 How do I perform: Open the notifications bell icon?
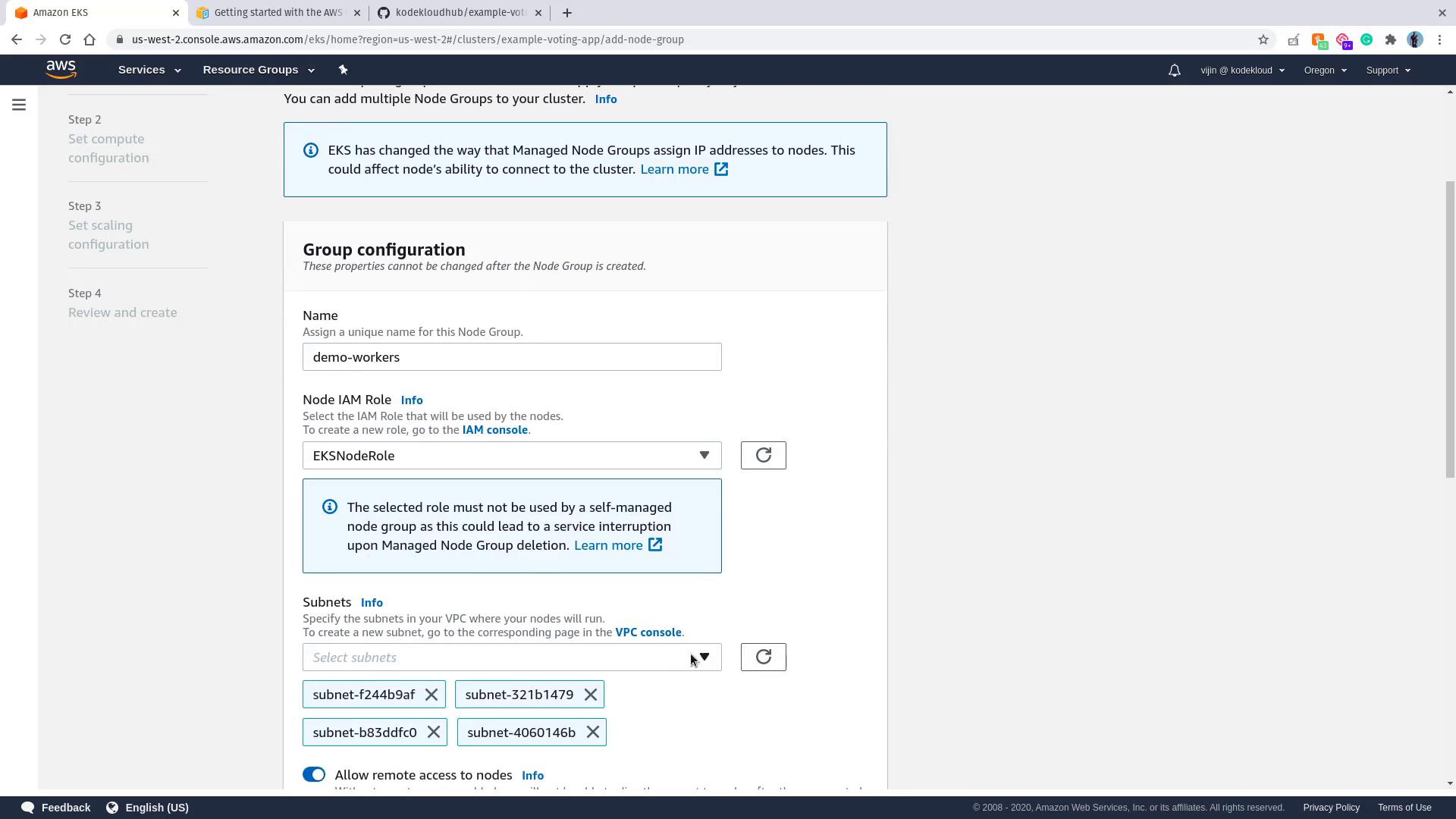click(x=1174, y=70)
